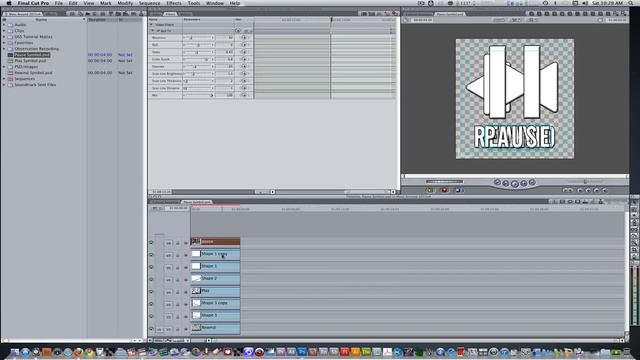Add keyframe for the Mix parameter
This screenshot has height=360, width=640.
point(244,95)
